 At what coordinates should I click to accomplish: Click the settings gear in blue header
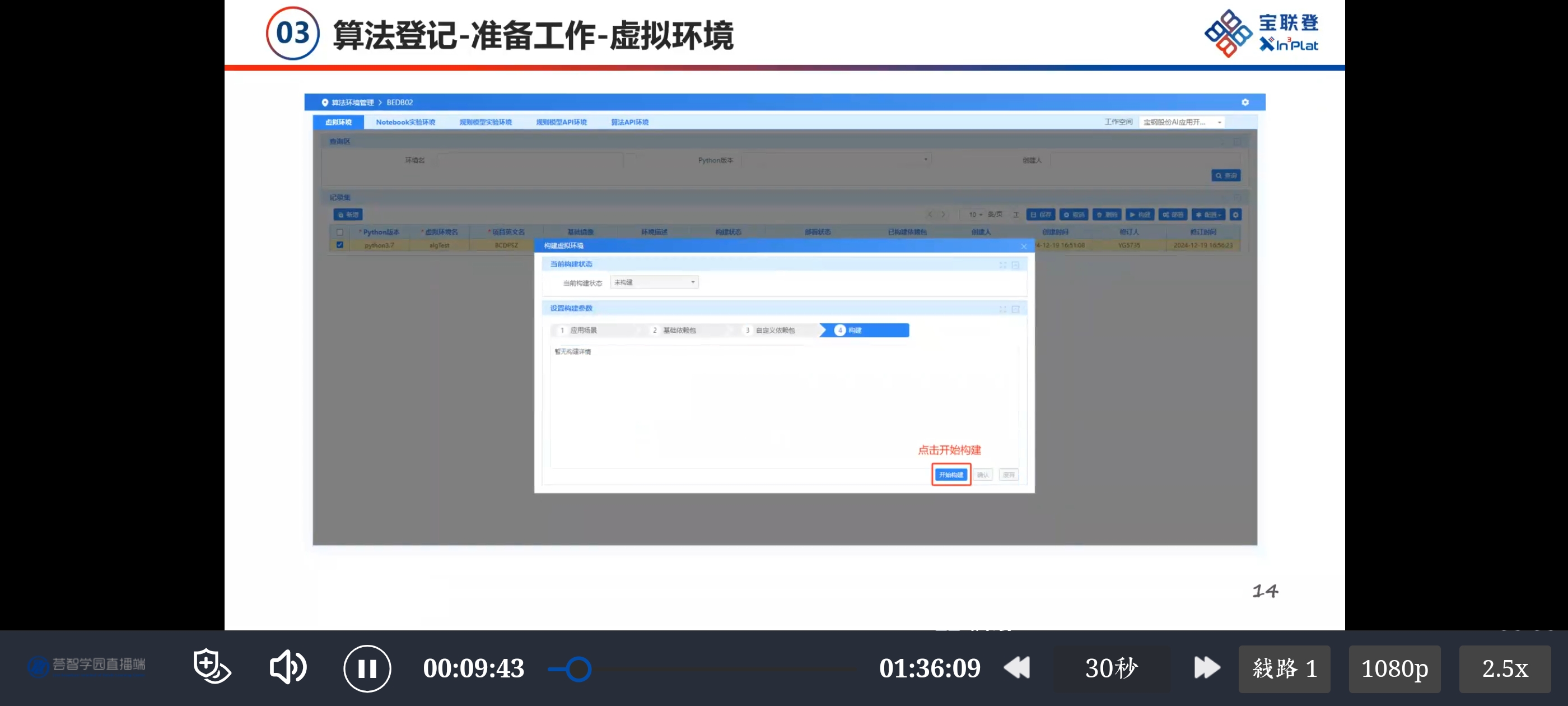1245,103
